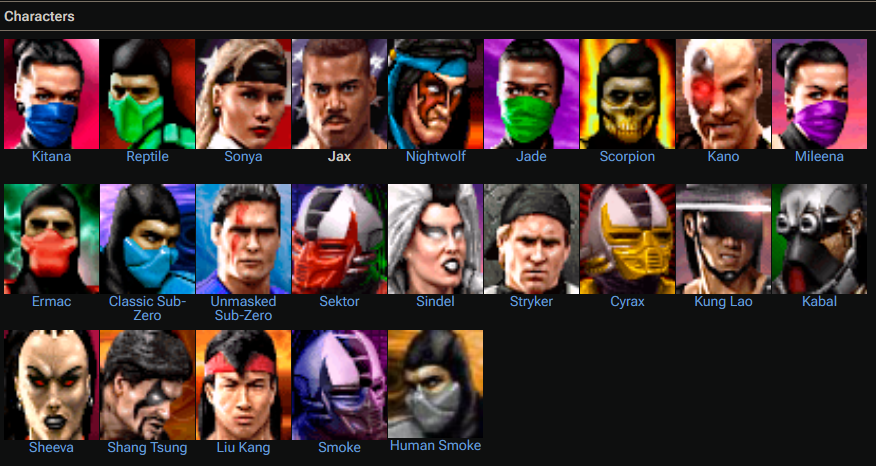Open the Sonya text link
Image resolution: width=876 pixels, height=466 pixels.
(243, 156)
